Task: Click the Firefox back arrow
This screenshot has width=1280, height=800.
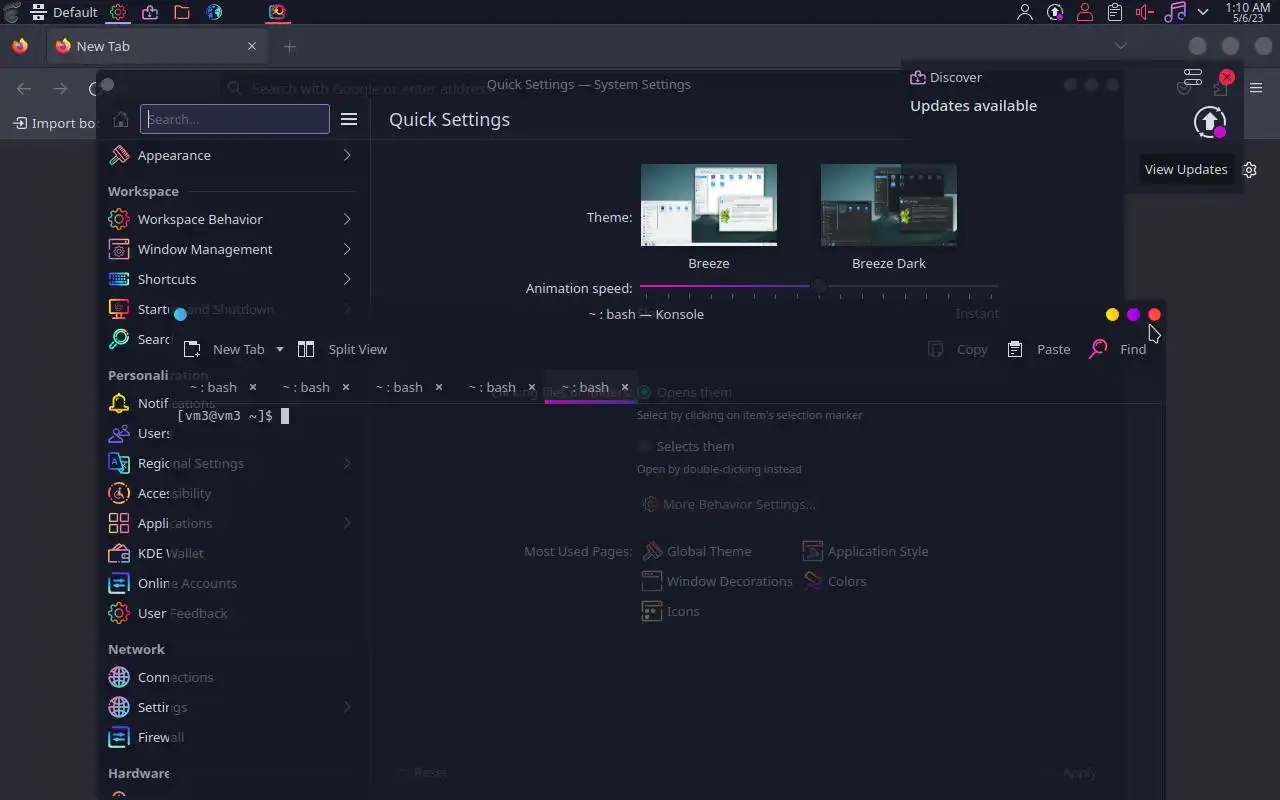Action: coord(24,88)
